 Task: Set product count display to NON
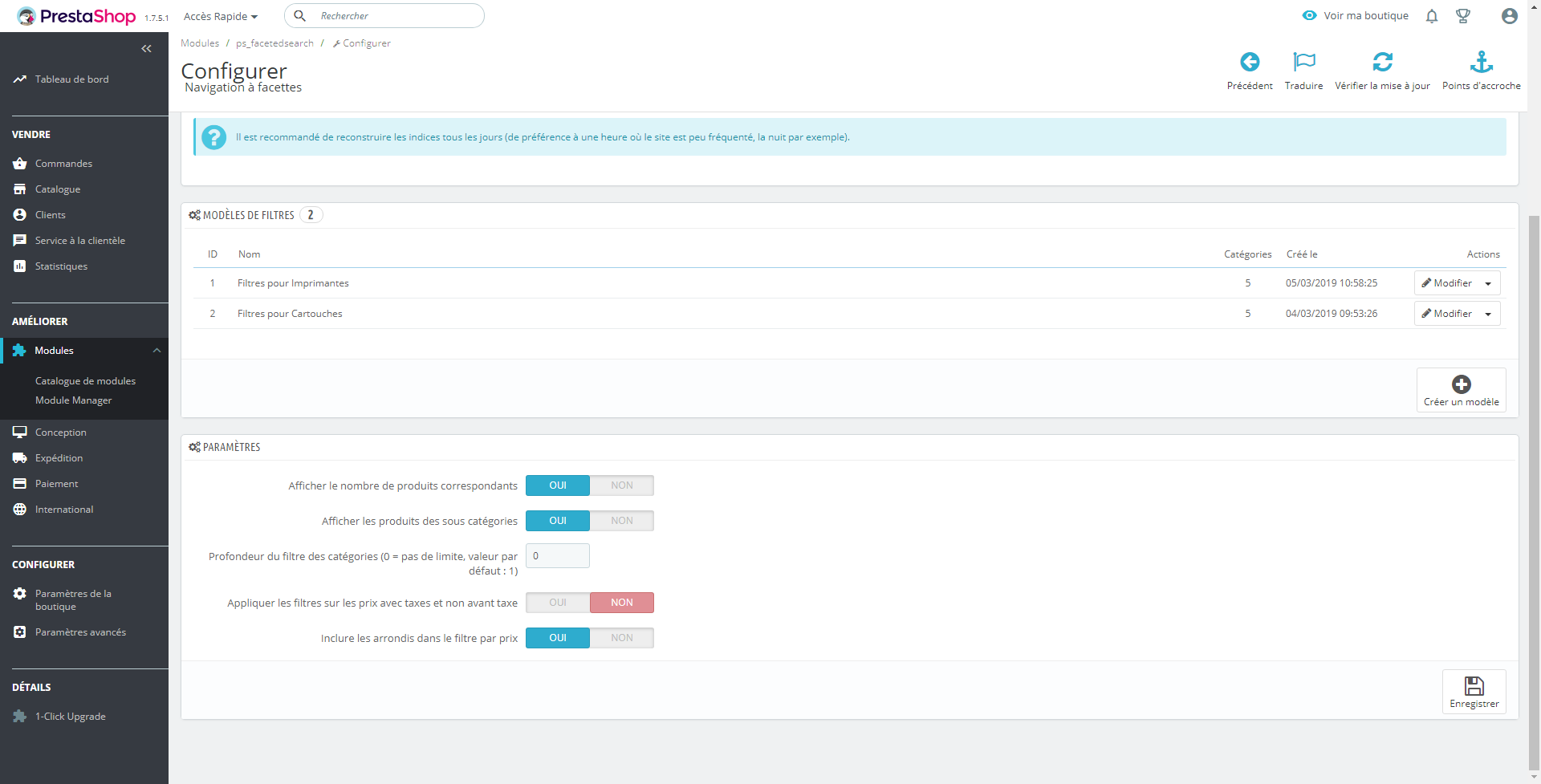tap(622, 485)
